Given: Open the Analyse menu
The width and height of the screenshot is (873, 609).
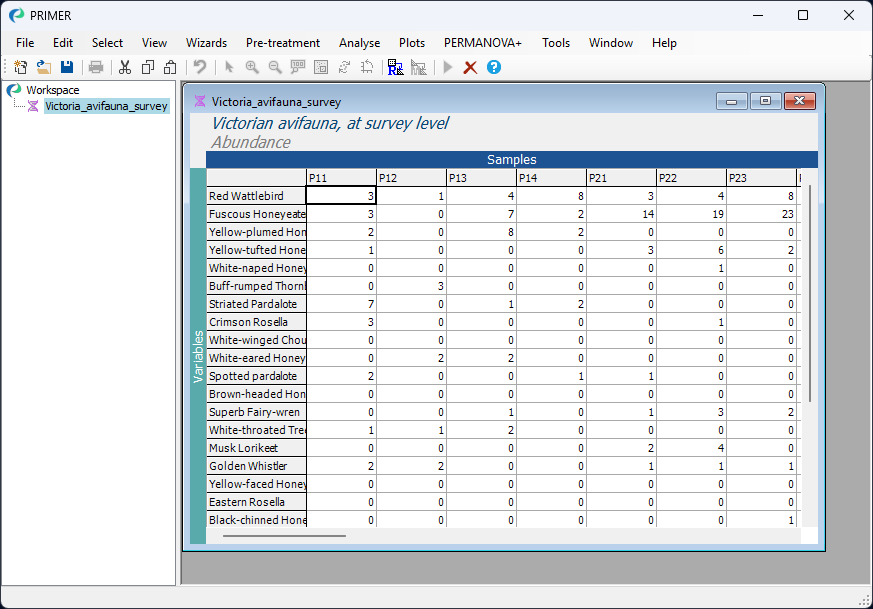Looking at the screenshot, I should point(359,43).
